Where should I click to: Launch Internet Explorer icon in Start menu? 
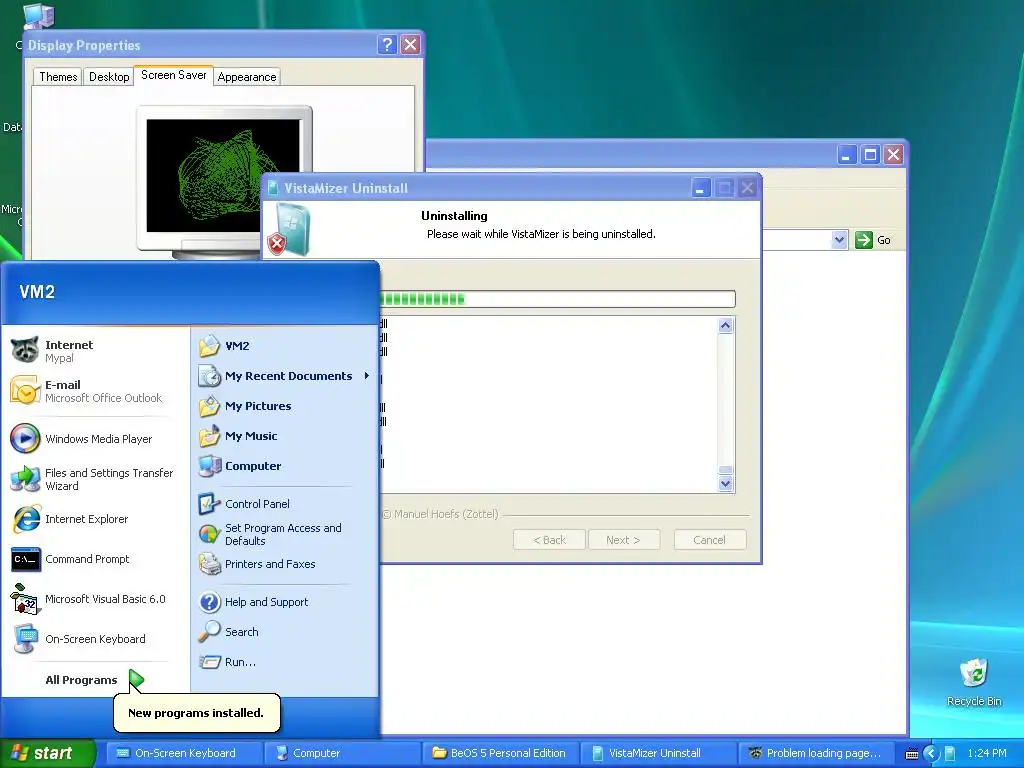click(25, 519)
